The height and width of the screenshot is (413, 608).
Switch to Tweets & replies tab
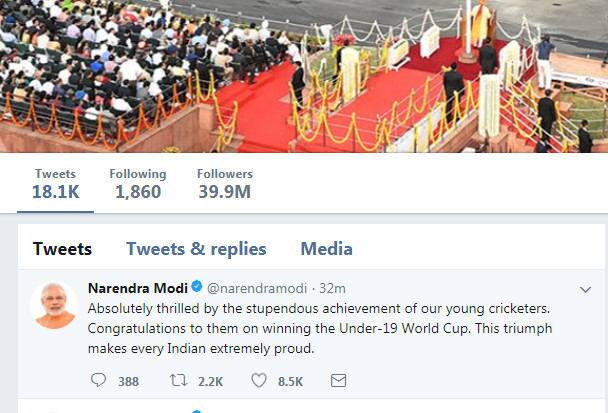pyautogui.click(x=196, y=249)
